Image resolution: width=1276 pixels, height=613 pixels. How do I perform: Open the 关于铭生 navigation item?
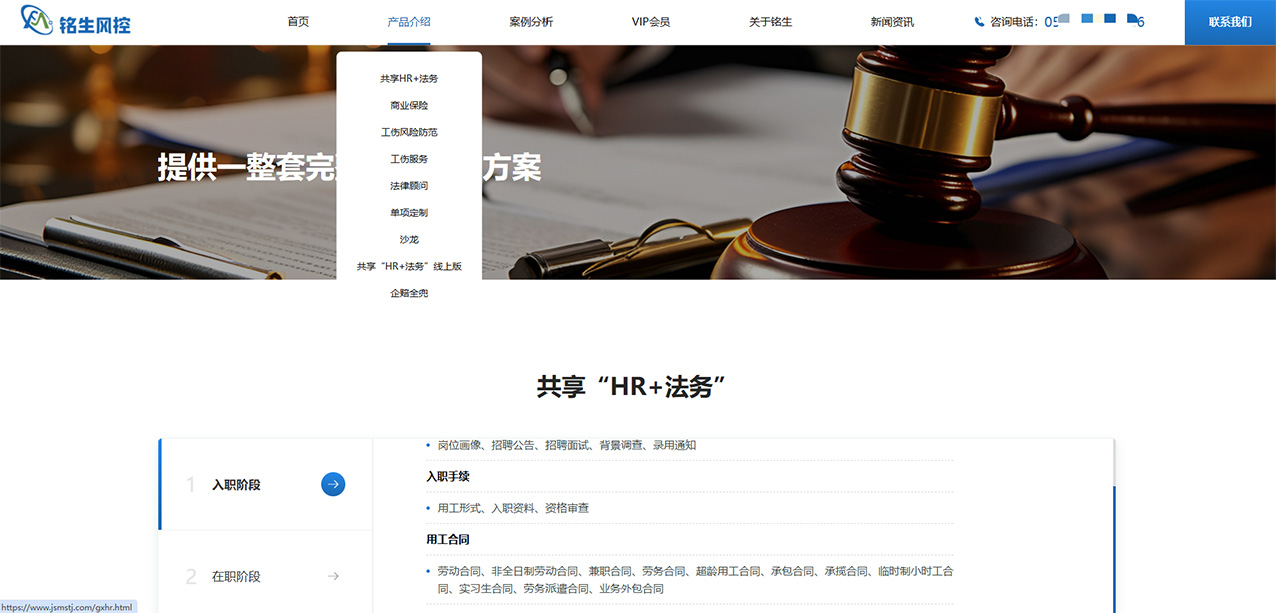click(770, 22)
